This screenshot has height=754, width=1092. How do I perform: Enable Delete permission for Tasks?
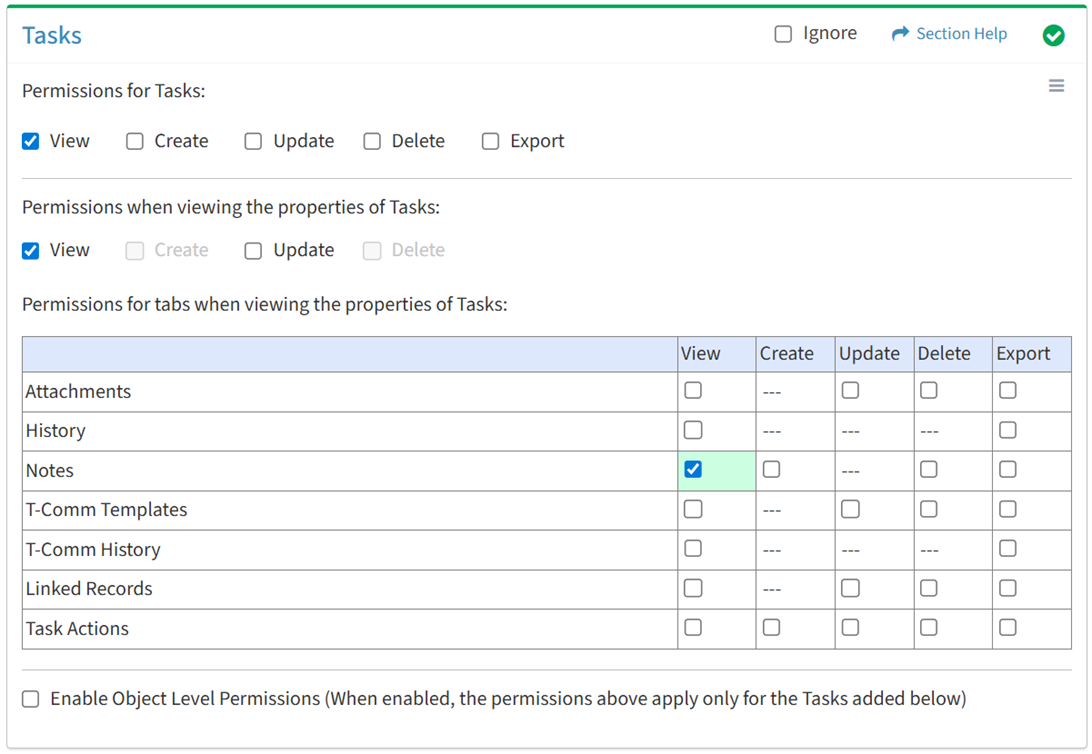pos(372,141)
